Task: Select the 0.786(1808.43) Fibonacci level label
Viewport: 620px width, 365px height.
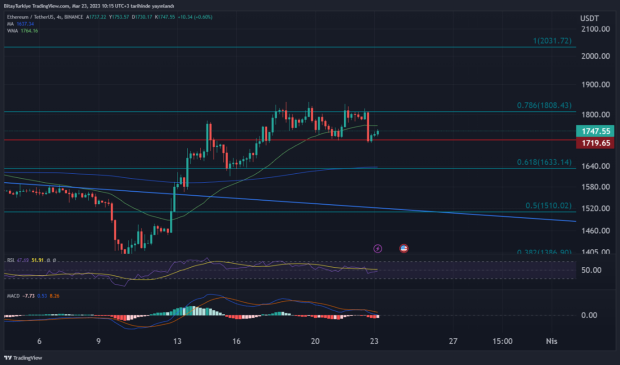Action: [x=544, y=105]
